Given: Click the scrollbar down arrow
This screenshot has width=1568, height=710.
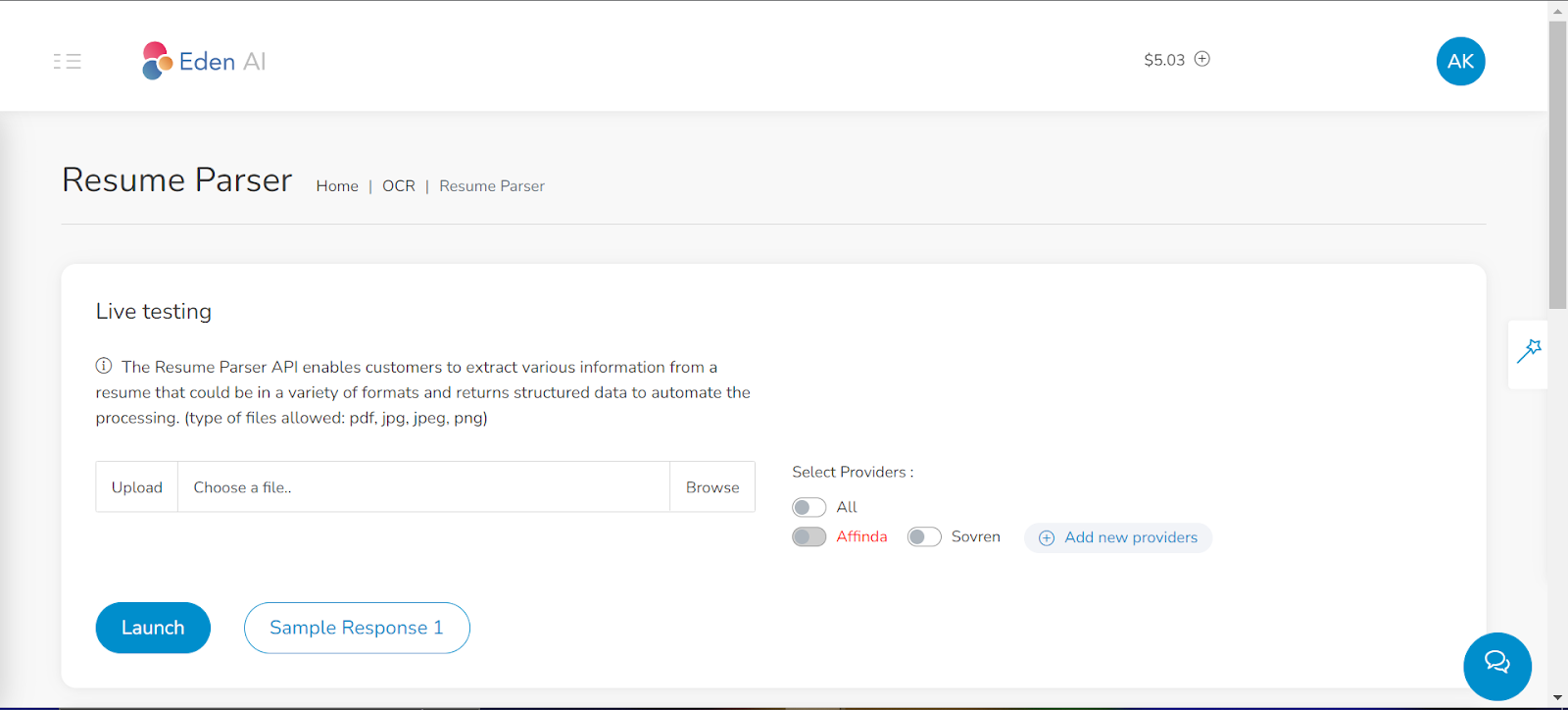Looking at the screenshot, I should 1557,699.
